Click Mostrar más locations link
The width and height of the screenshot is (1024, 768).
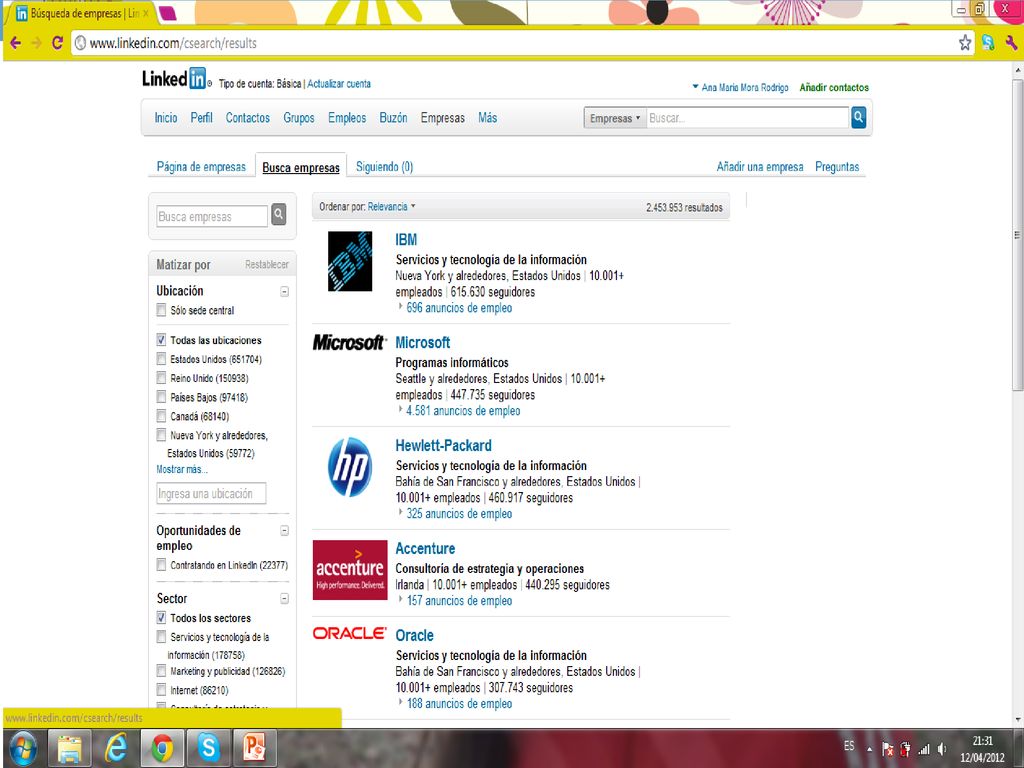[x=182, y=469]
